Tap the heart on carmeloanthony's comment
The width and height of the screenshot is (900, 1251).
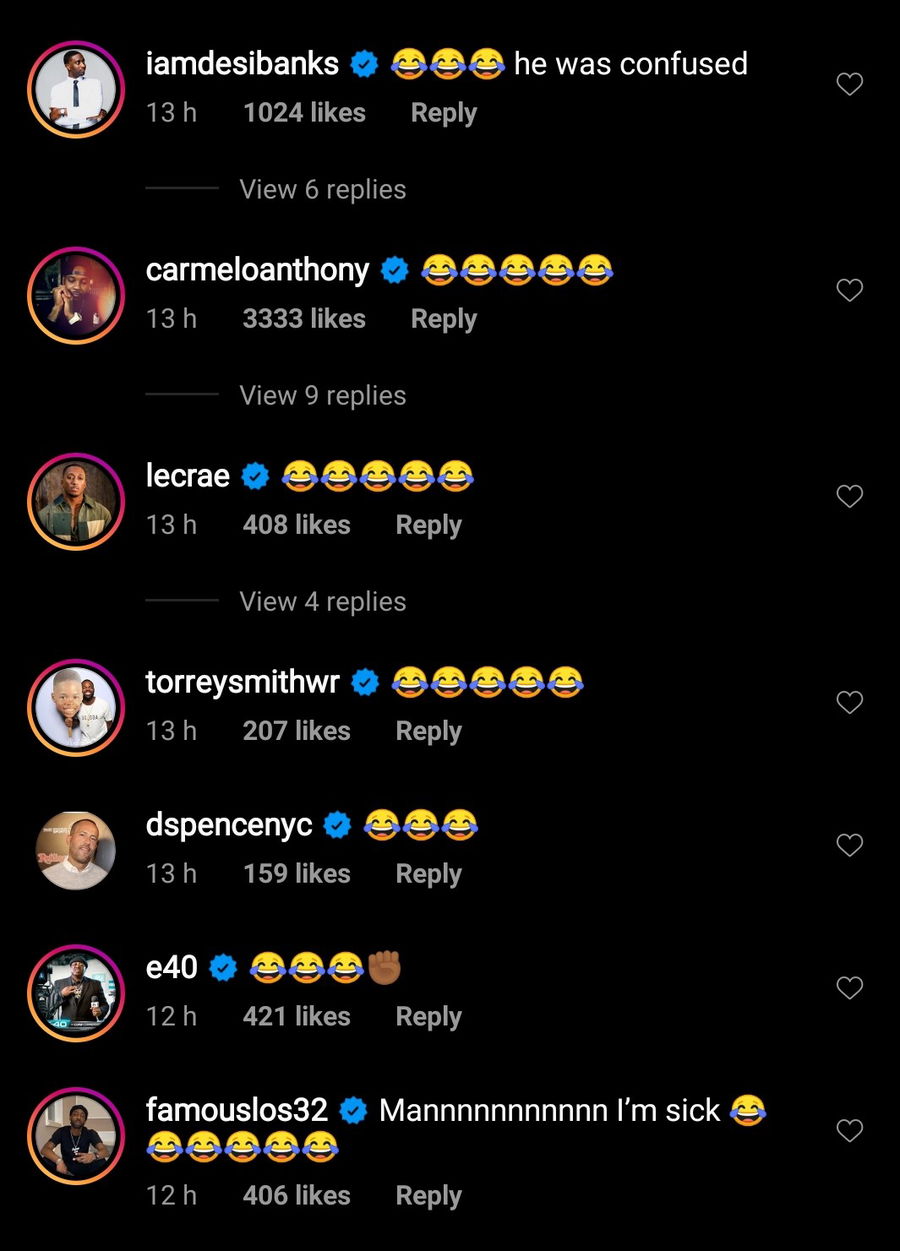pos(849,291)
